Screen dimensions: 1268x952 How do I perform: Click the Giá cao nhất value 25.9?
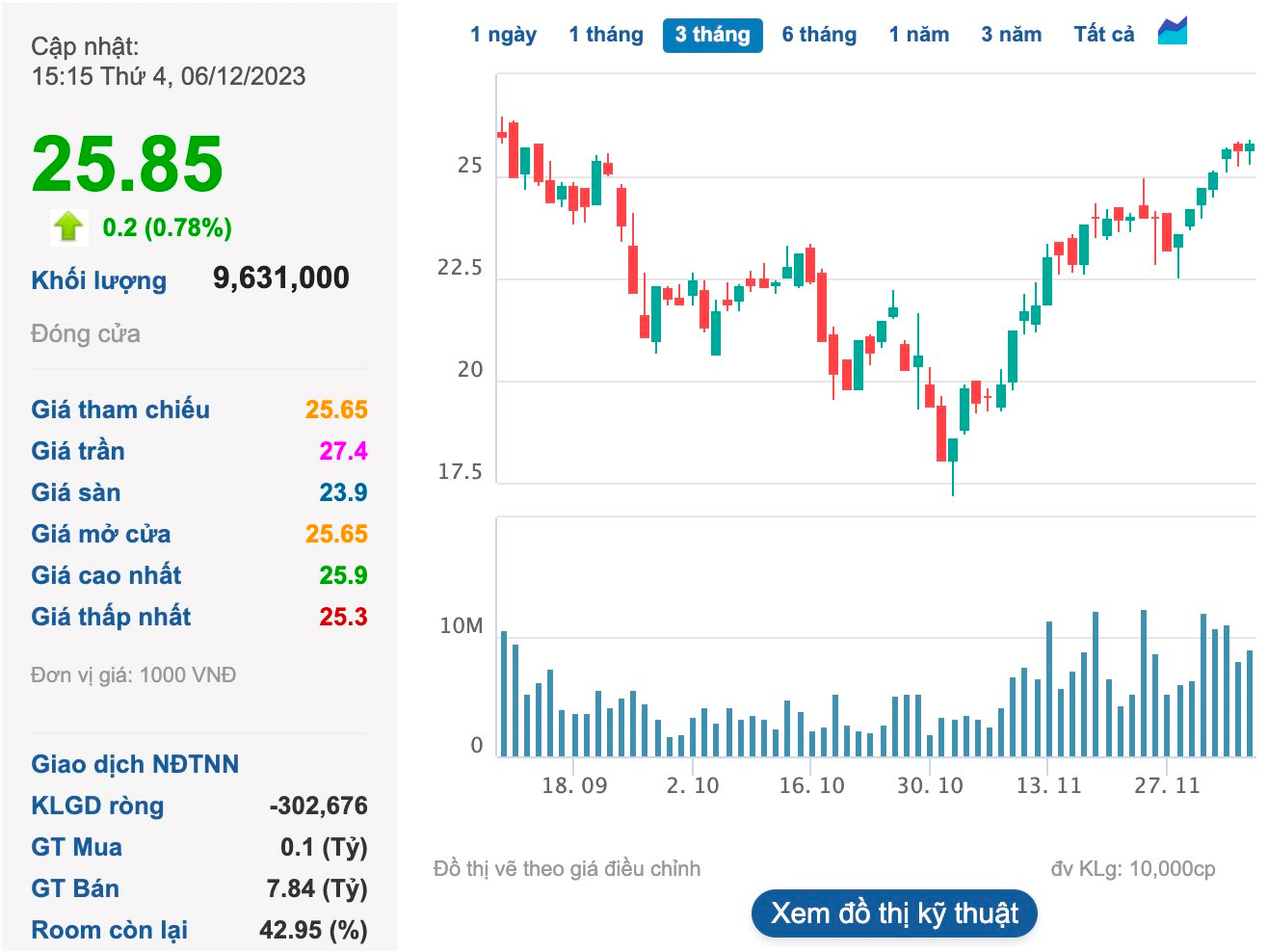(344, 575)
